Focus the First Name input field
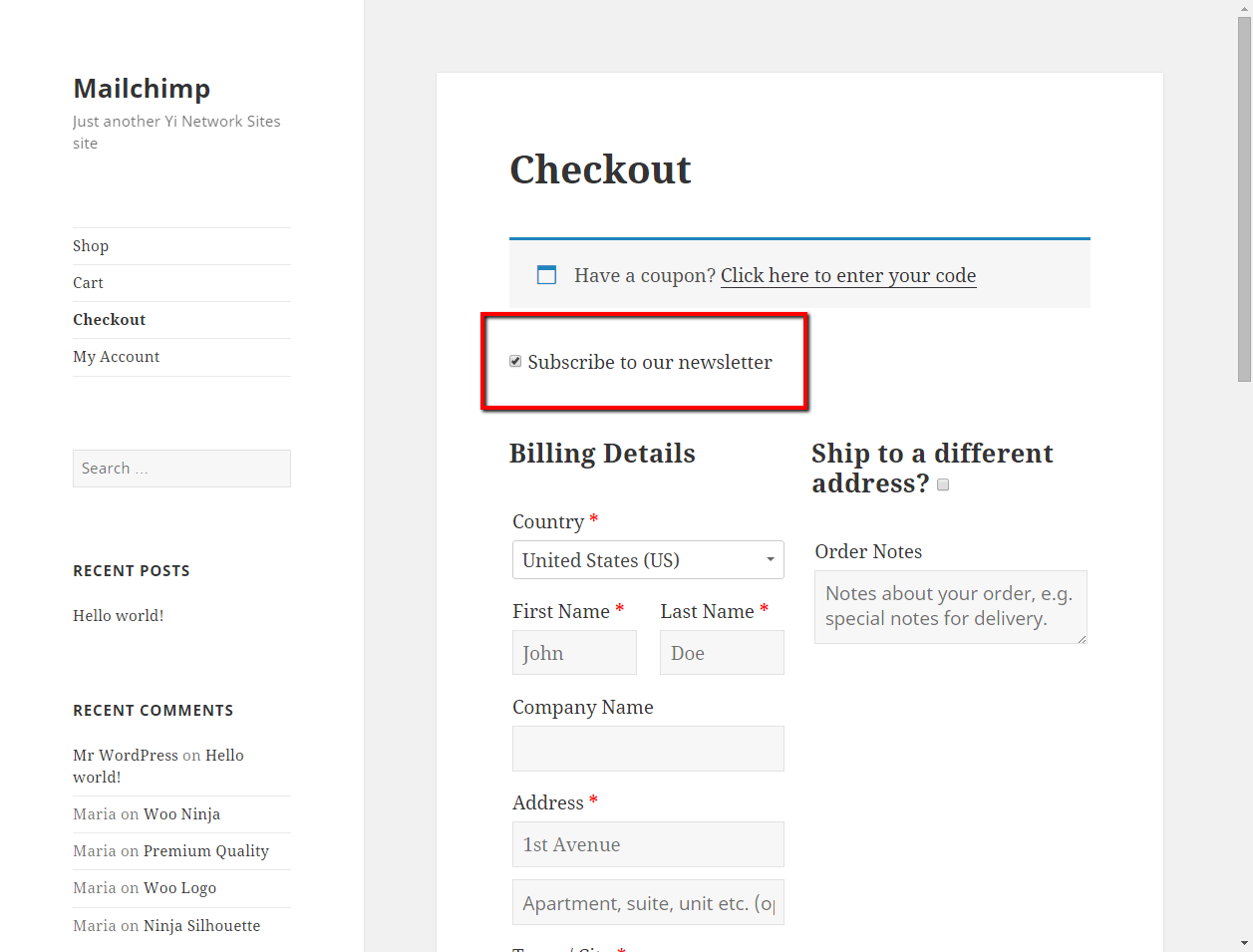Image resolution: width=1253 pixels, height=952 pixels. click(574, 653)
